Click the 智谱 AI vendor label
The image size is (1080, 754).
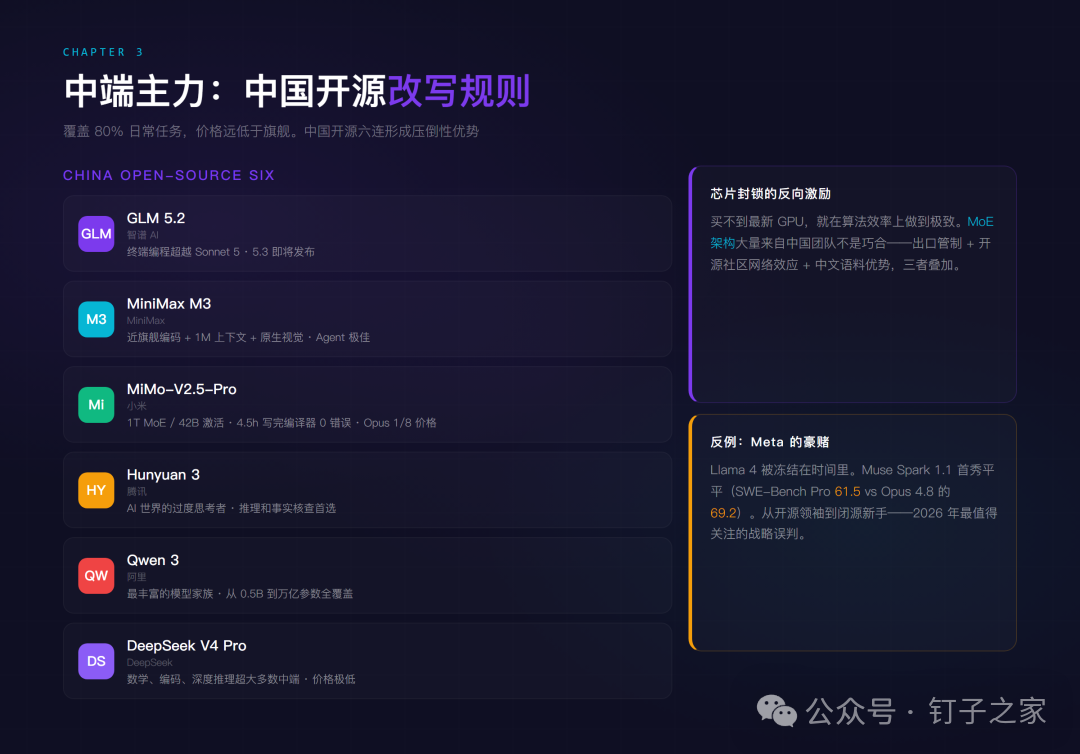(143, 235)
